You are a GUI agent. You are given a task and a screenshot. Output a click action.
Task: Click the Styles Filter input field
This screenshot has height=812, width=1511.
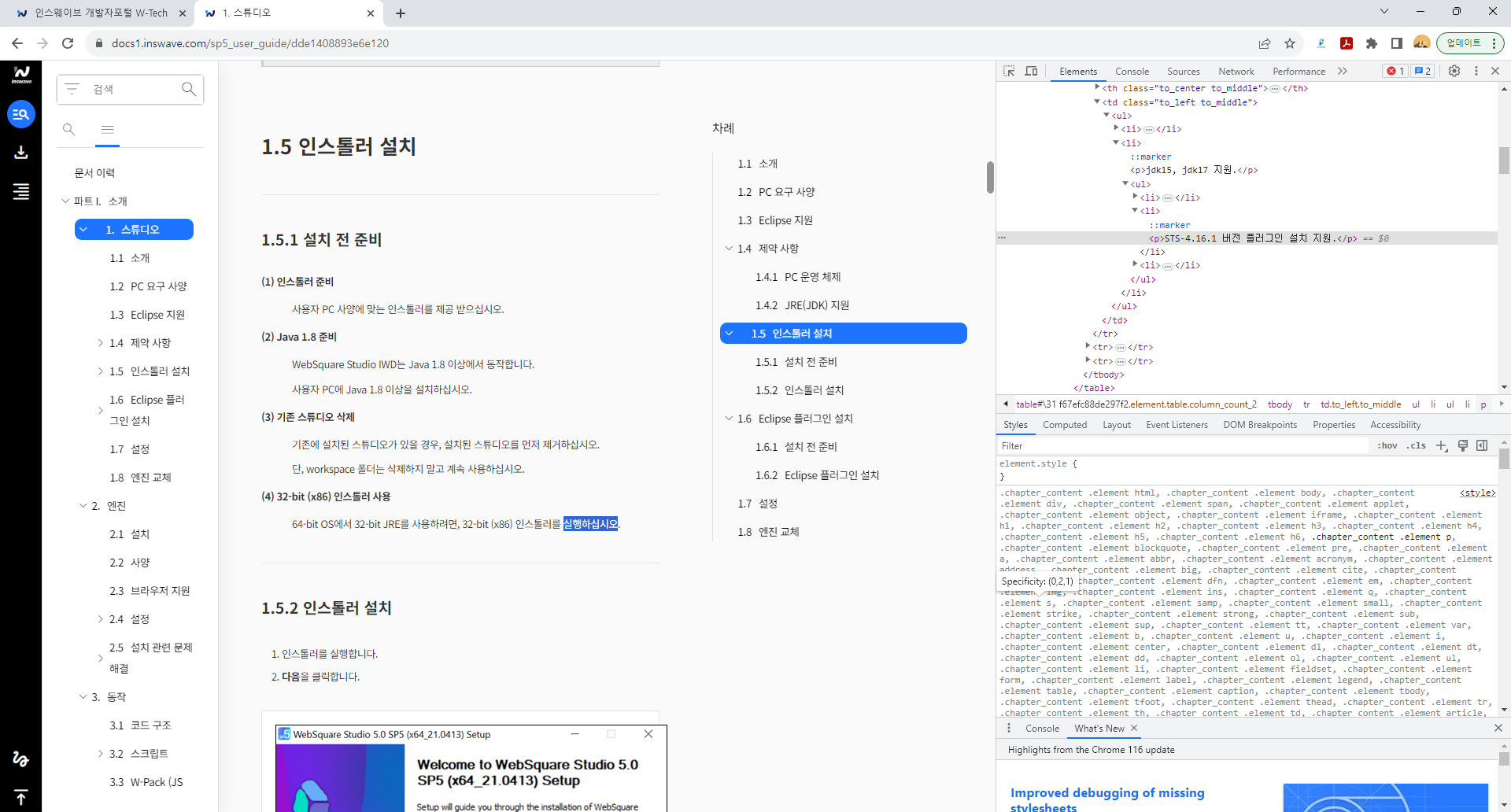[x=1183, y=445]
